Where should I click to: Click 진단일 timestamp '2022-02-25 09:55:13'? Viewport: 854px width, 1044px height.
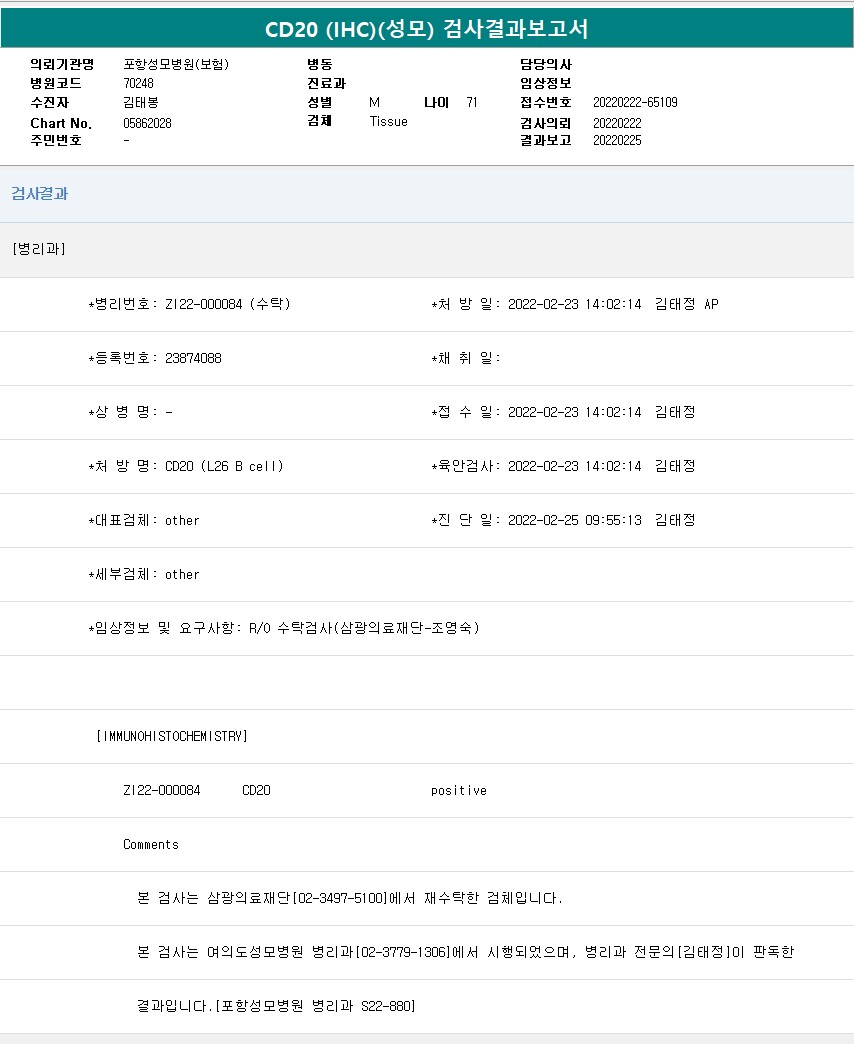coord(574,520)
